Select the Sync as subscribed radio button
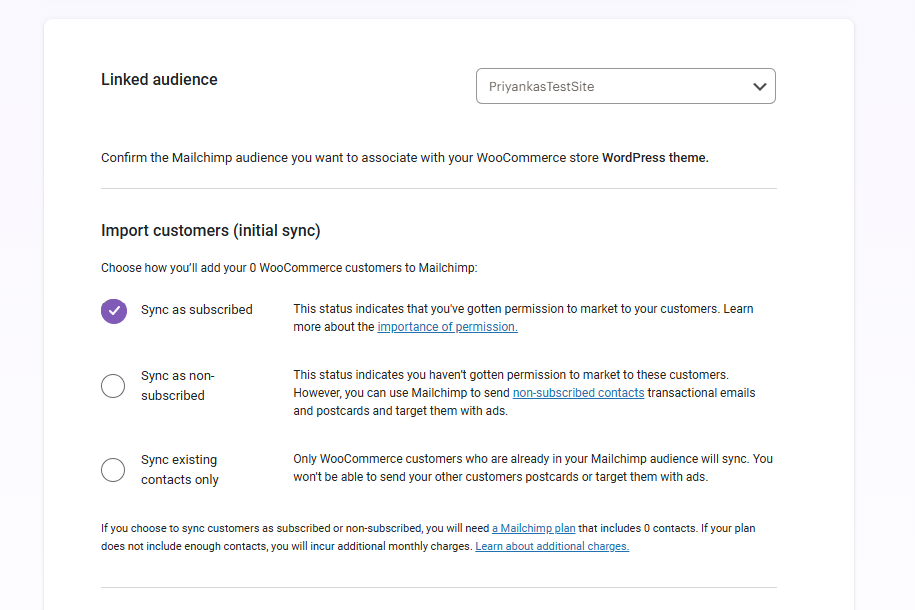915x610 pixels. (x=114, y=311)
